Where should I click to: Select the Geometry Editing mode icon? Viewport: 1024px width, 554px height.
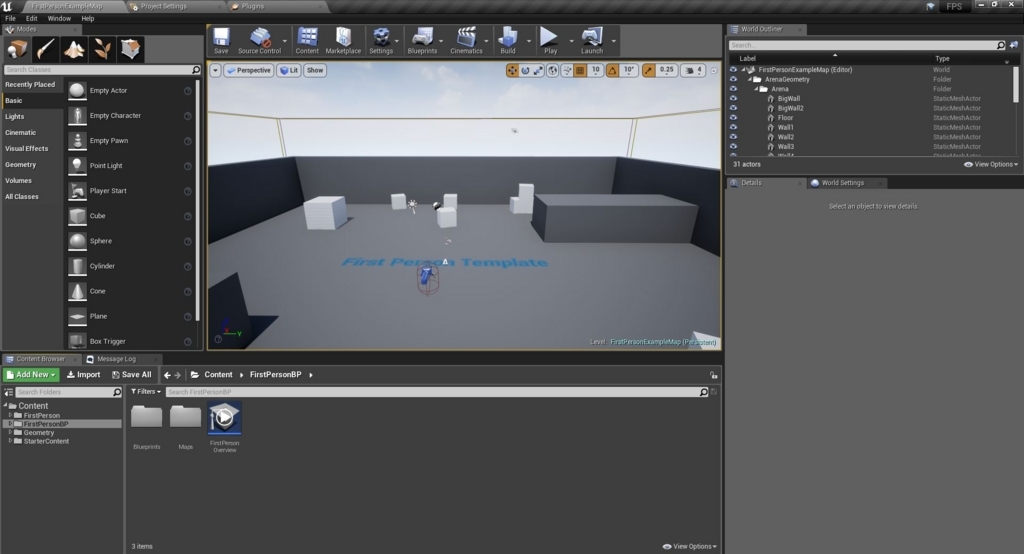tap(130, 49)
